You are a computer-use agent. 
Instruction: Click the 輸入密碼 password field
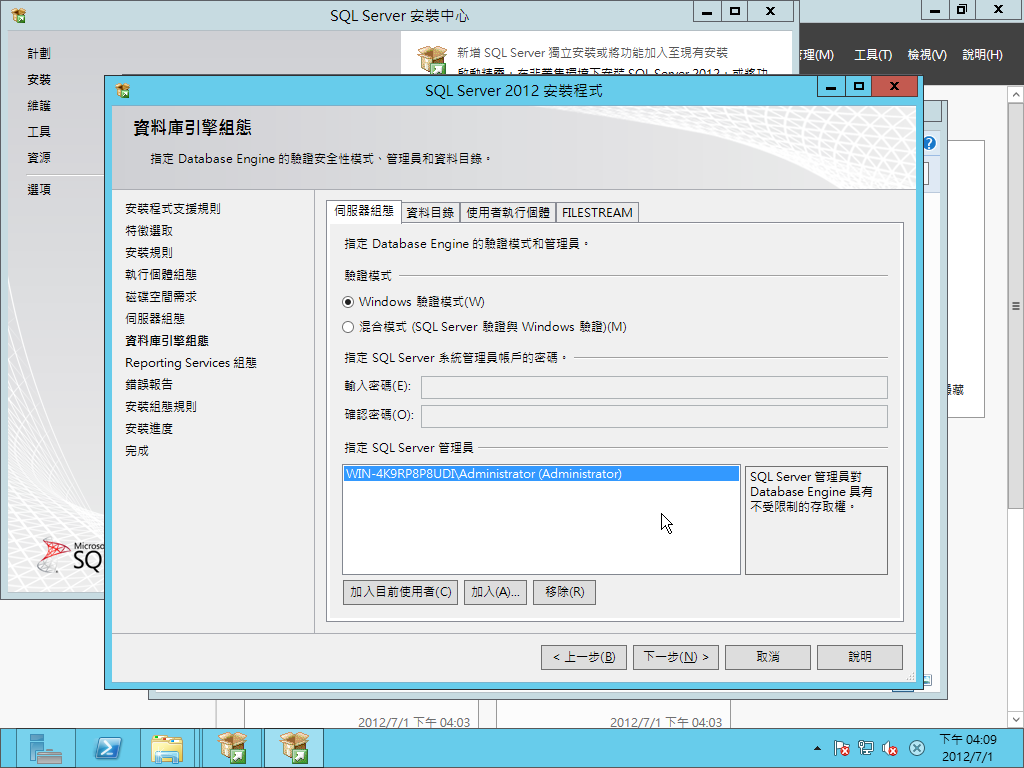click(654, 387)
